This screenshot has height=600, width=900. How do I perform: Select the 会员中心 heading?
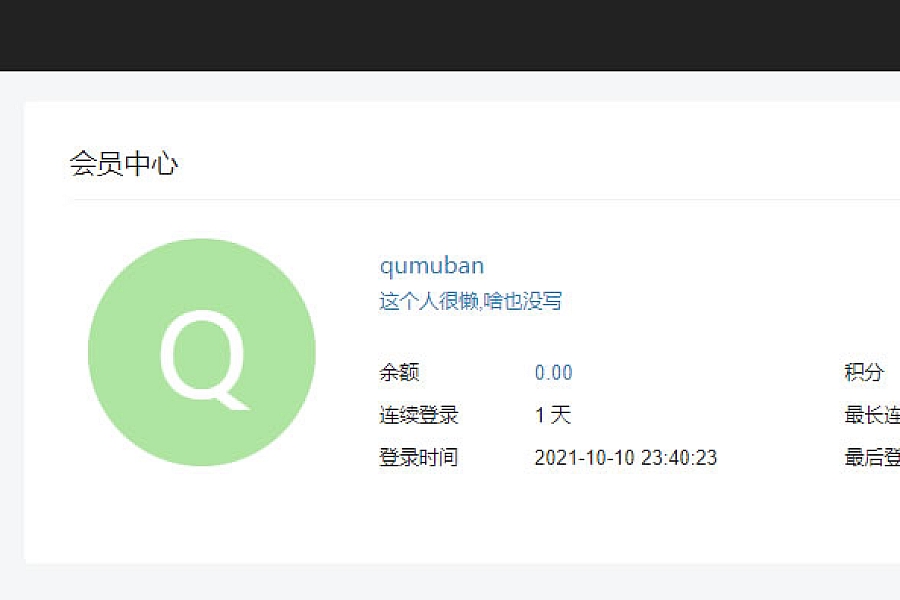pos(123,163)
